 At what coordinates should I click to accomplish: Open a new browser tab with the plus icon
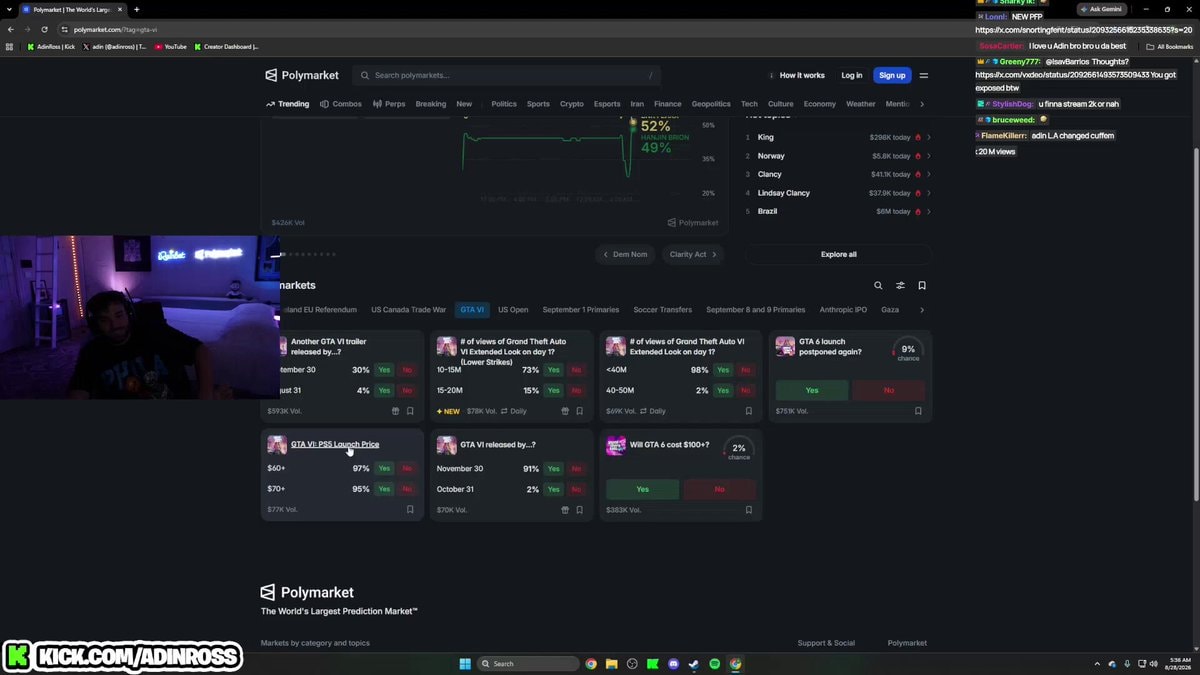[137, 9]
